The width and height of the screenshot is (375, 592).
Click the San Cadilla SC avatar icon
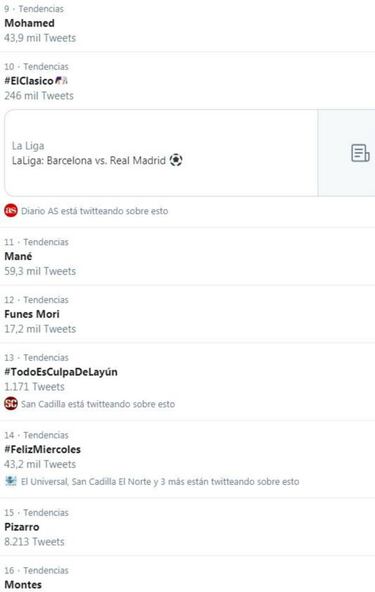pos(11,404)
